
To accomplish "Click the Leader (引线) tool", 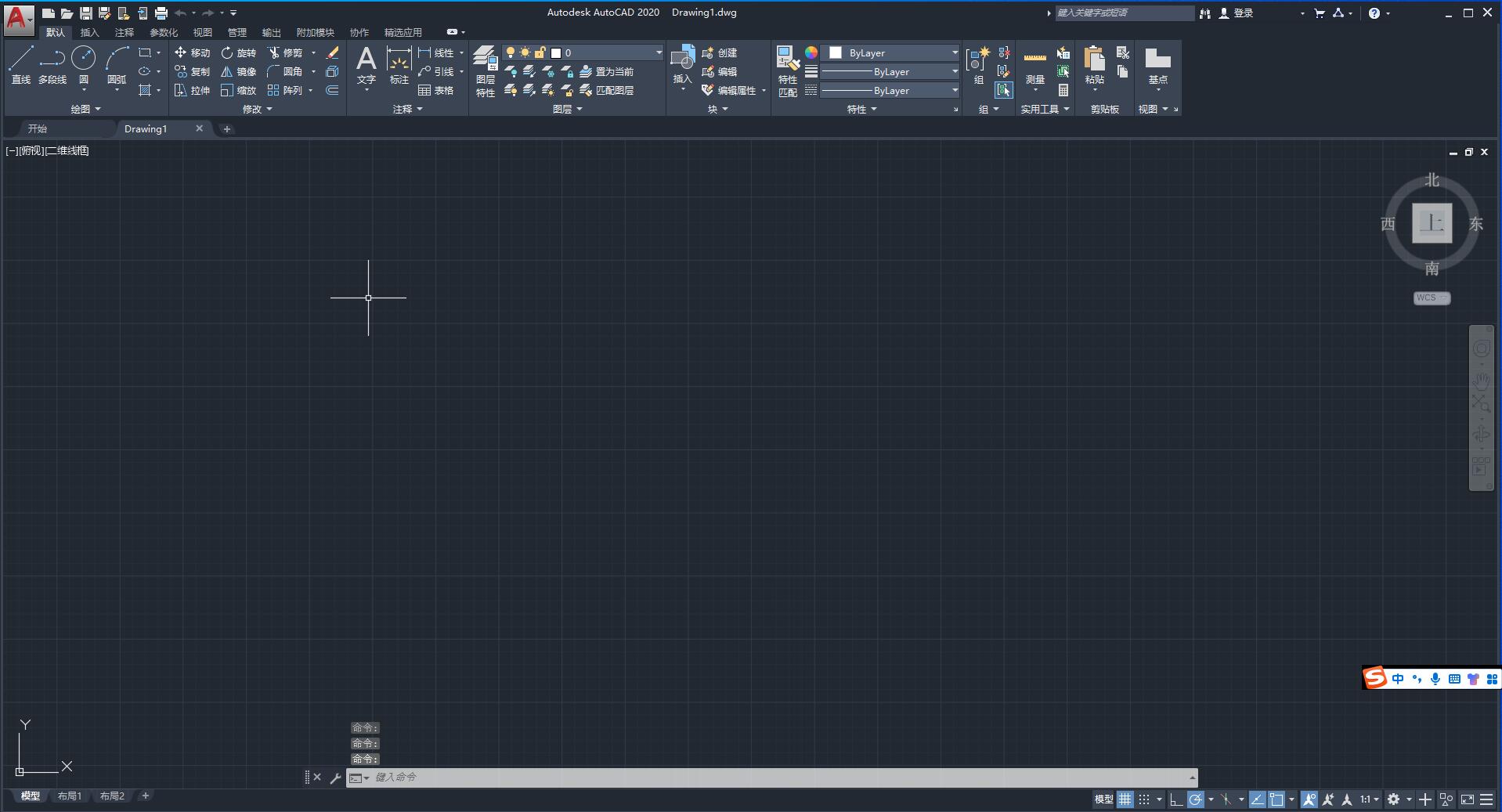I will click(436, 71).
